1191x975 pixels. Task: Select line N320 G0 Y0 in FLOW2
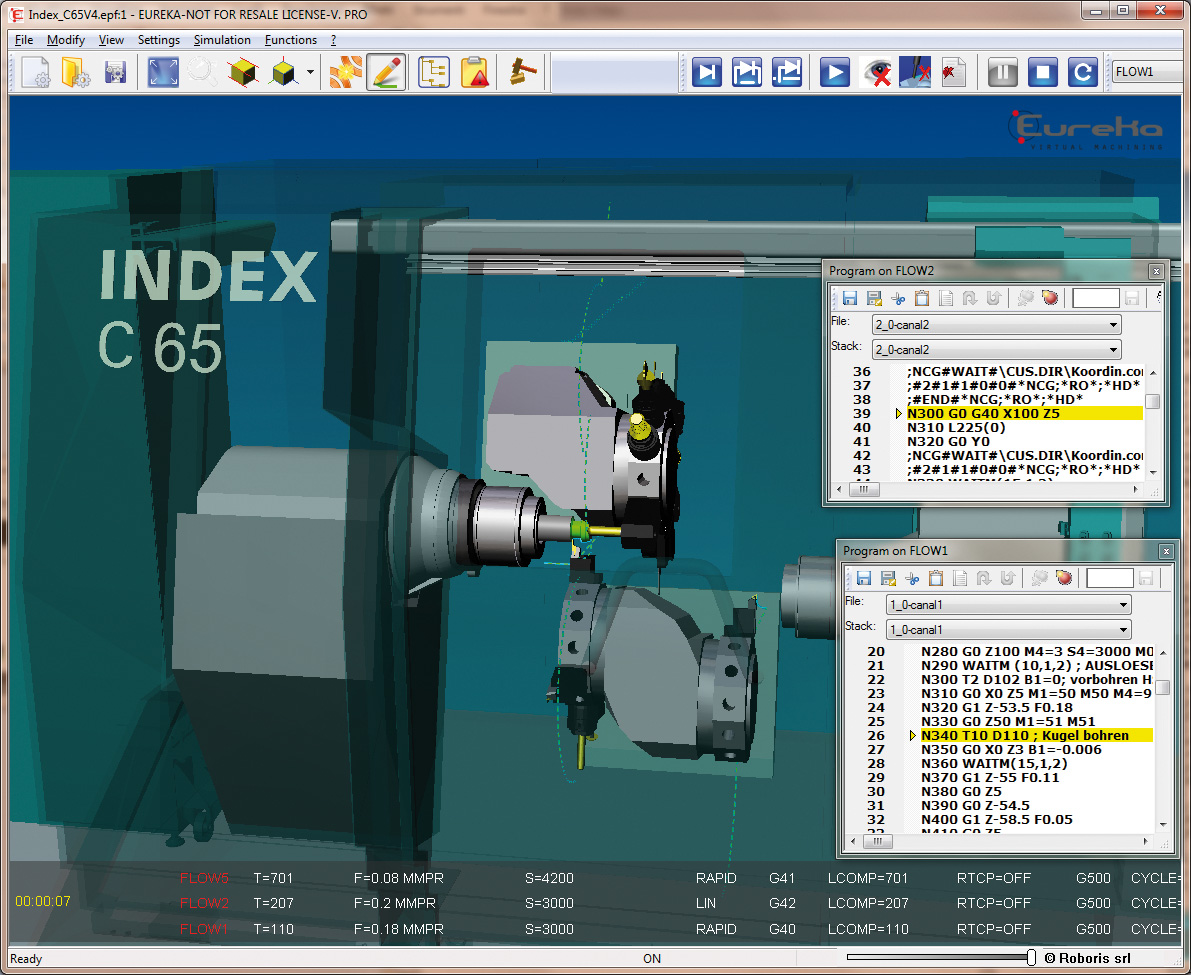949,441
